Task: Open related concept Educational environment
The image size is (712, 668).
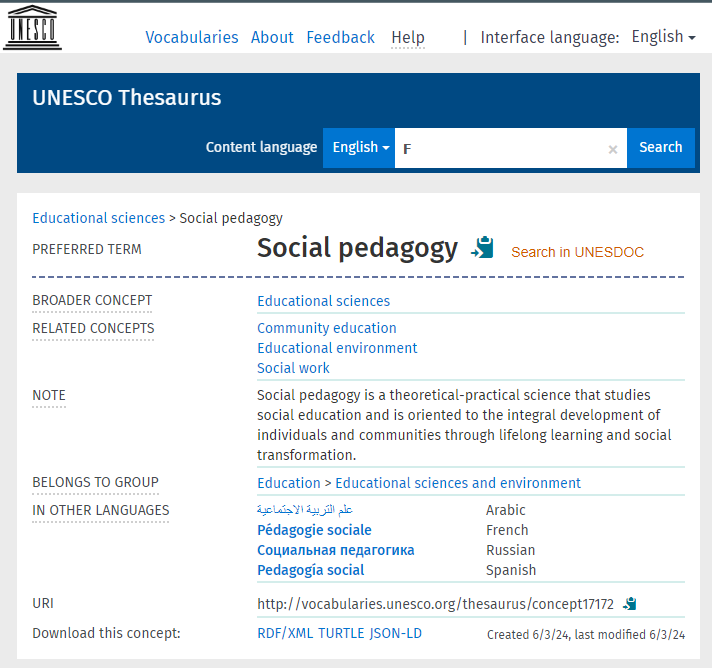Action: coord(337,348)
